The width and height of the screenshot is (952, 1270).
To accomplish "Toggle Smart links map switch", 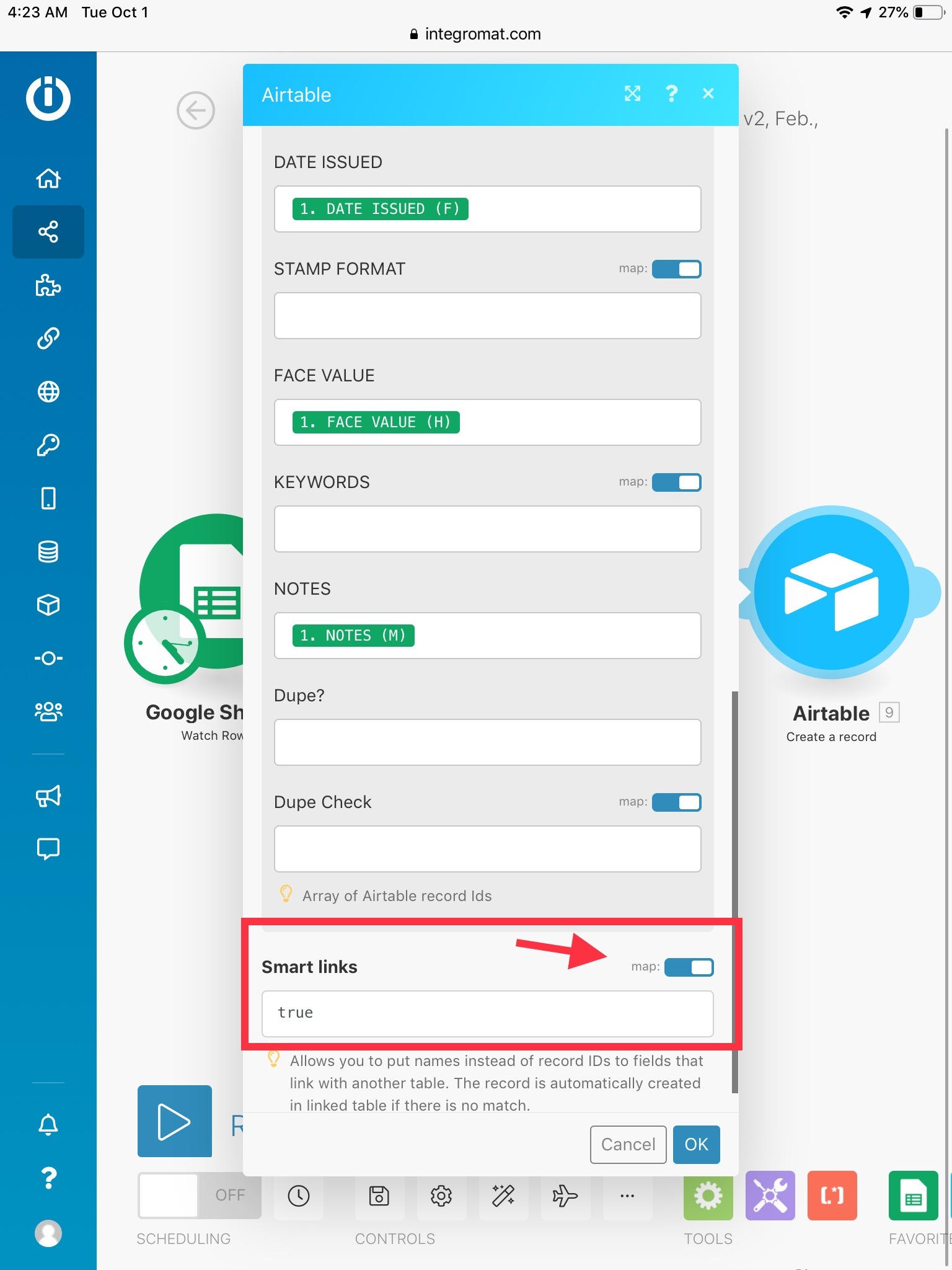I will (x=689, y=967).
